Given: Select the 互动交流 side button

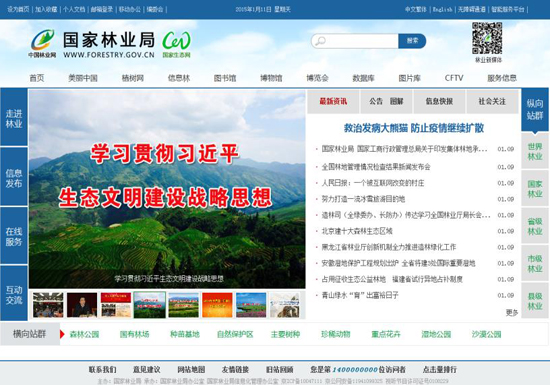Looking at the screenshot, I should 14,294.
